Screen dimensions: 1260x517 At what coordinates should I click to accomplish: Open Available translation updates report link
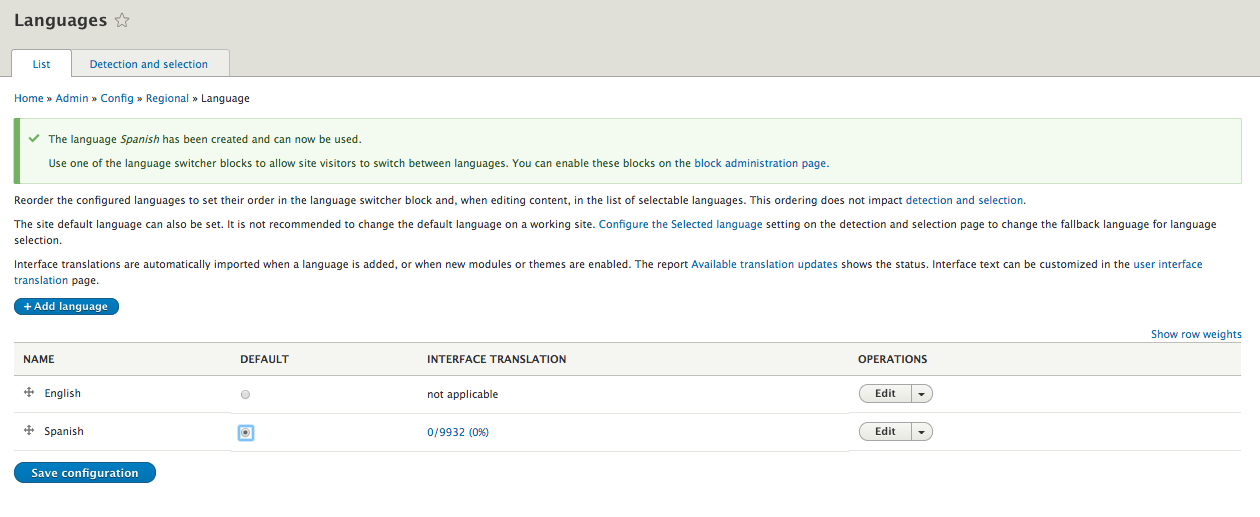click(x=764, y=265)
